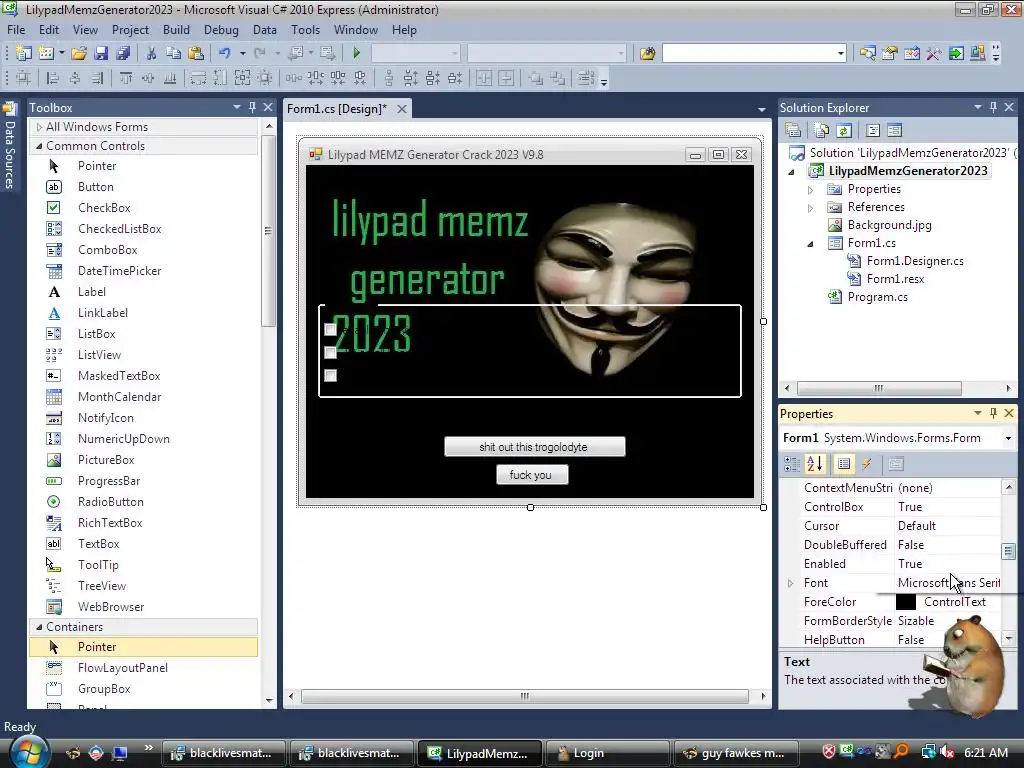Click Show All Files in Solution Explorer
1024x768 pixels.
point(822,131)
